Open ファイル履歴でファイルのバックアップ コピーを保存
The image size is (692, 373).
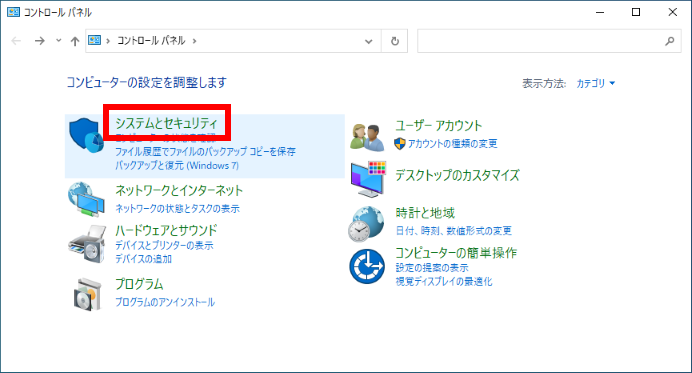[x=205, y=151]
